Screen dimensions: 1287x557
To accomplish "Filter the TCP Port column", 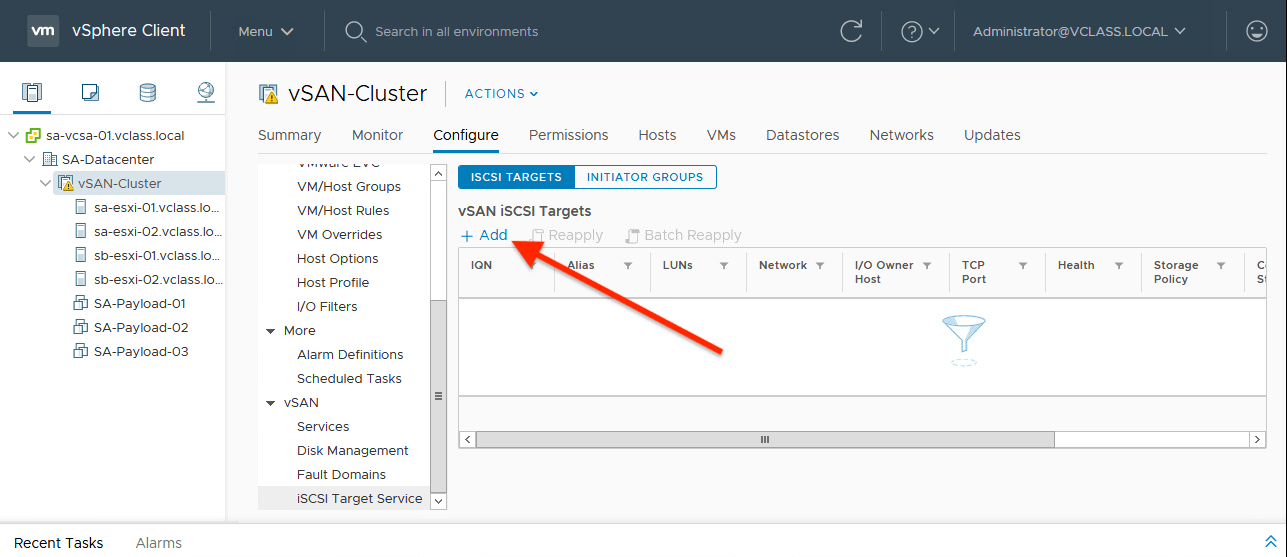I will point(1023,265).
